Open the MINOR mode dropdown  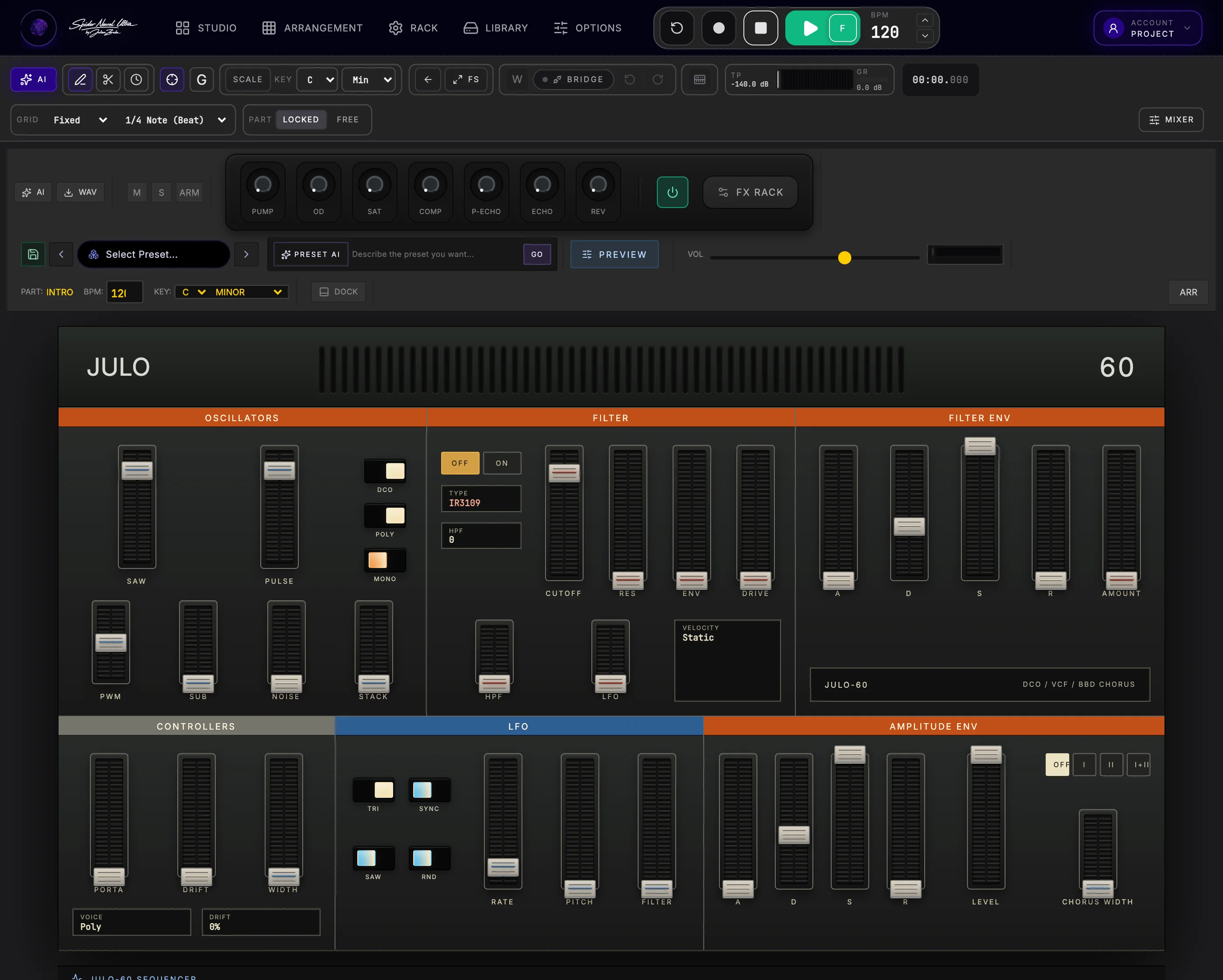[x=249, y=292]
